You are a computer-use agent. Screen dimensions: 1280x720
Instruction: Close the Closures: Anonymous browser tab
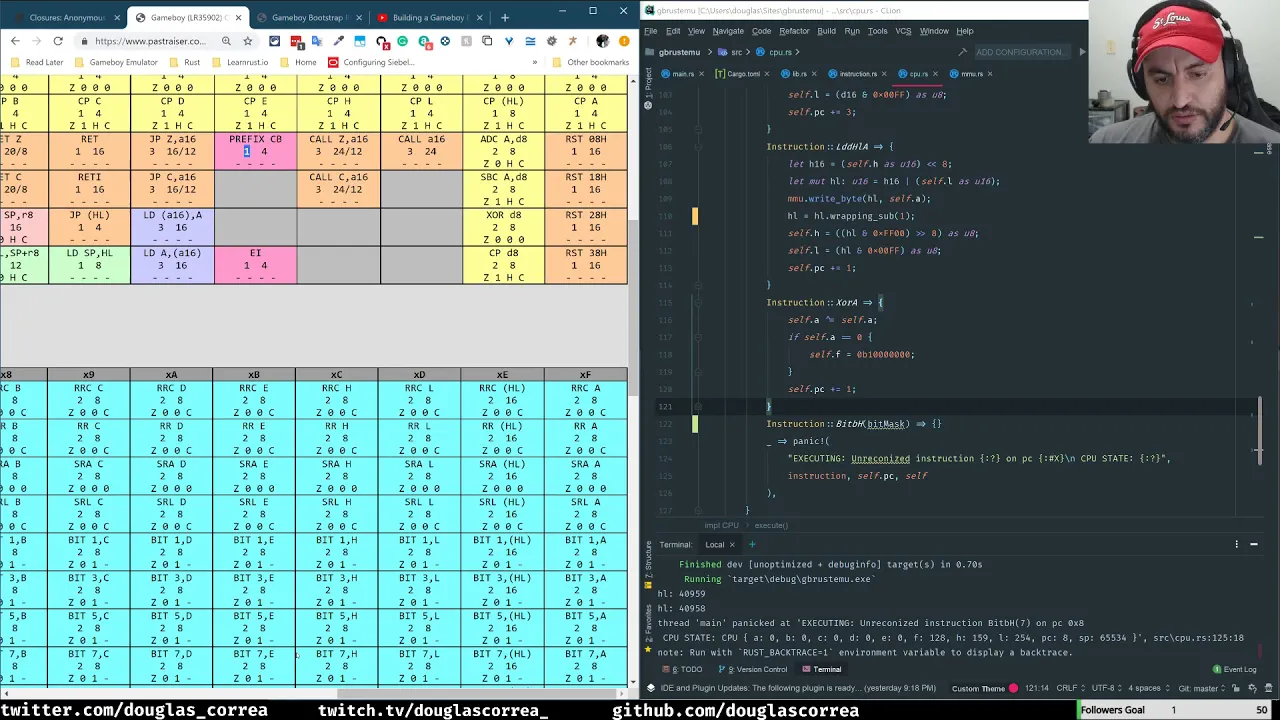[118, 17]
